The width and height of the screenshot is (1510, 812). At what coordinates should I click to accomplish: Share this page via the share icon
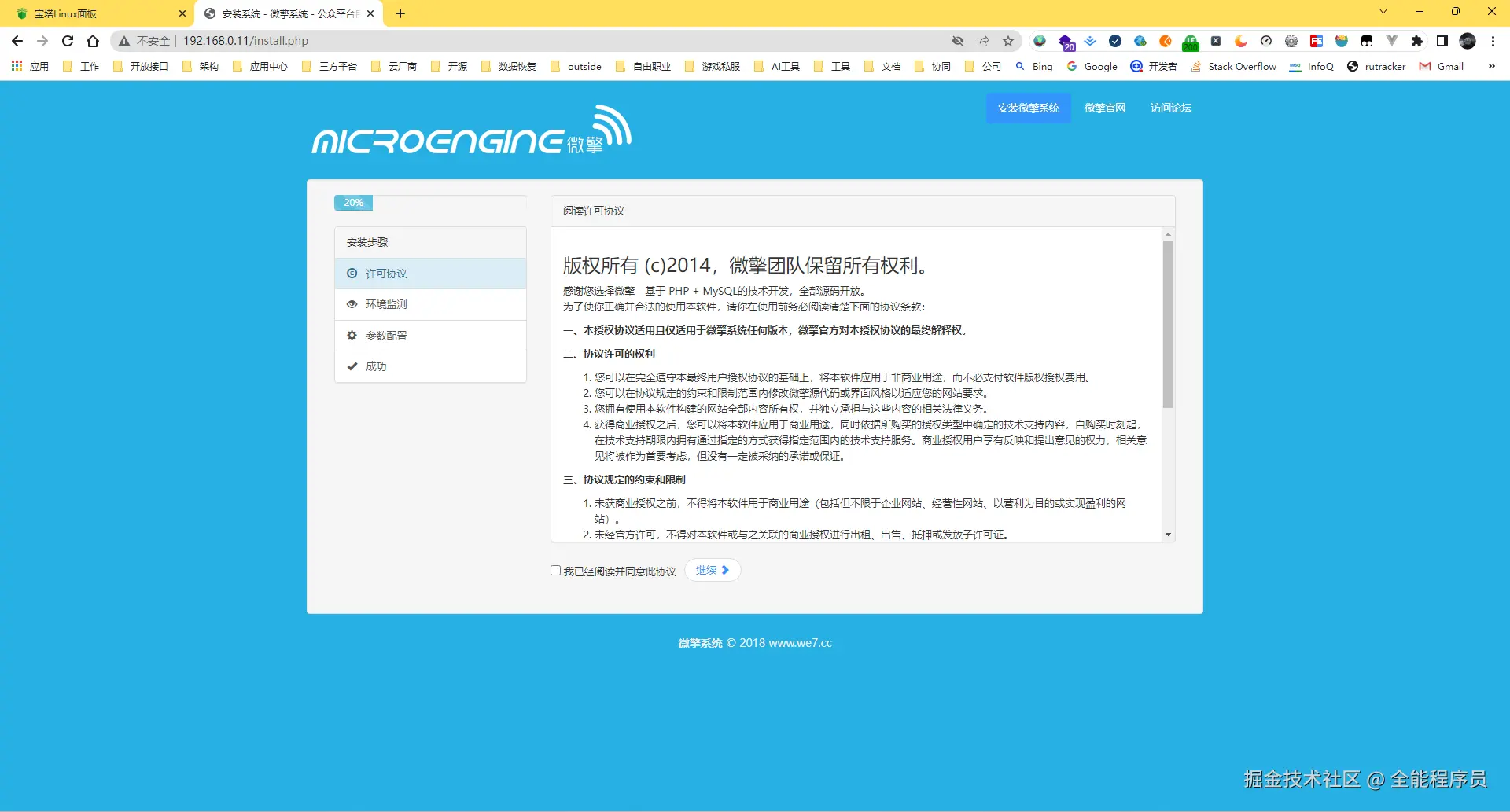[983, 41]
